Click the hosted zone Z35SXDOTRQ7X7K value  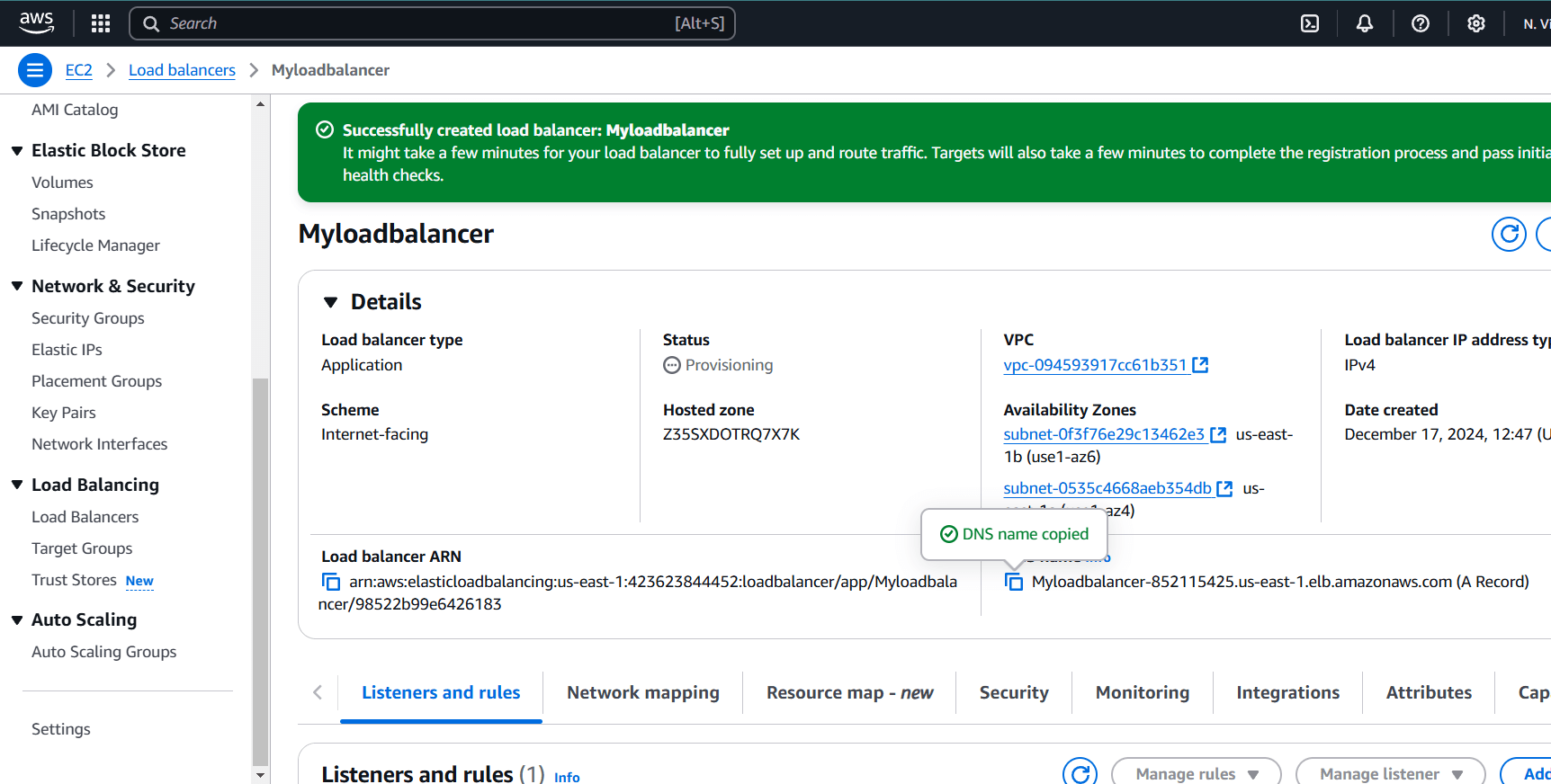point(731,434)
